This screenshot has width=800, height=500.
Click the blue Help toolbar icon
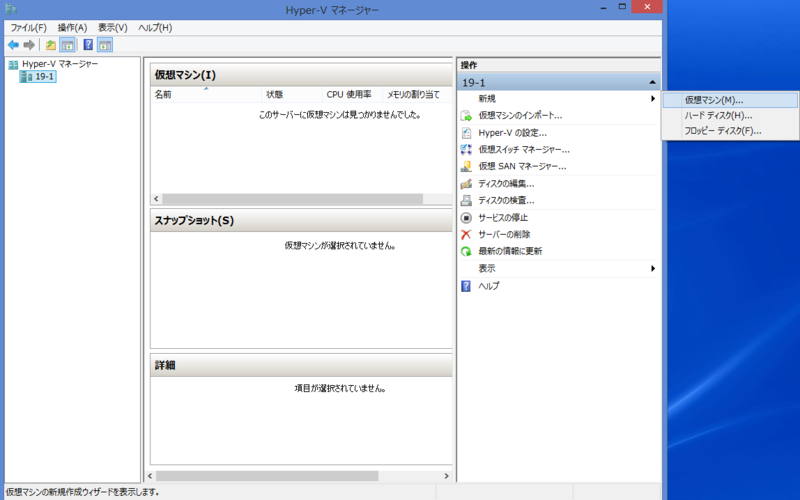(x=88, y=45)
